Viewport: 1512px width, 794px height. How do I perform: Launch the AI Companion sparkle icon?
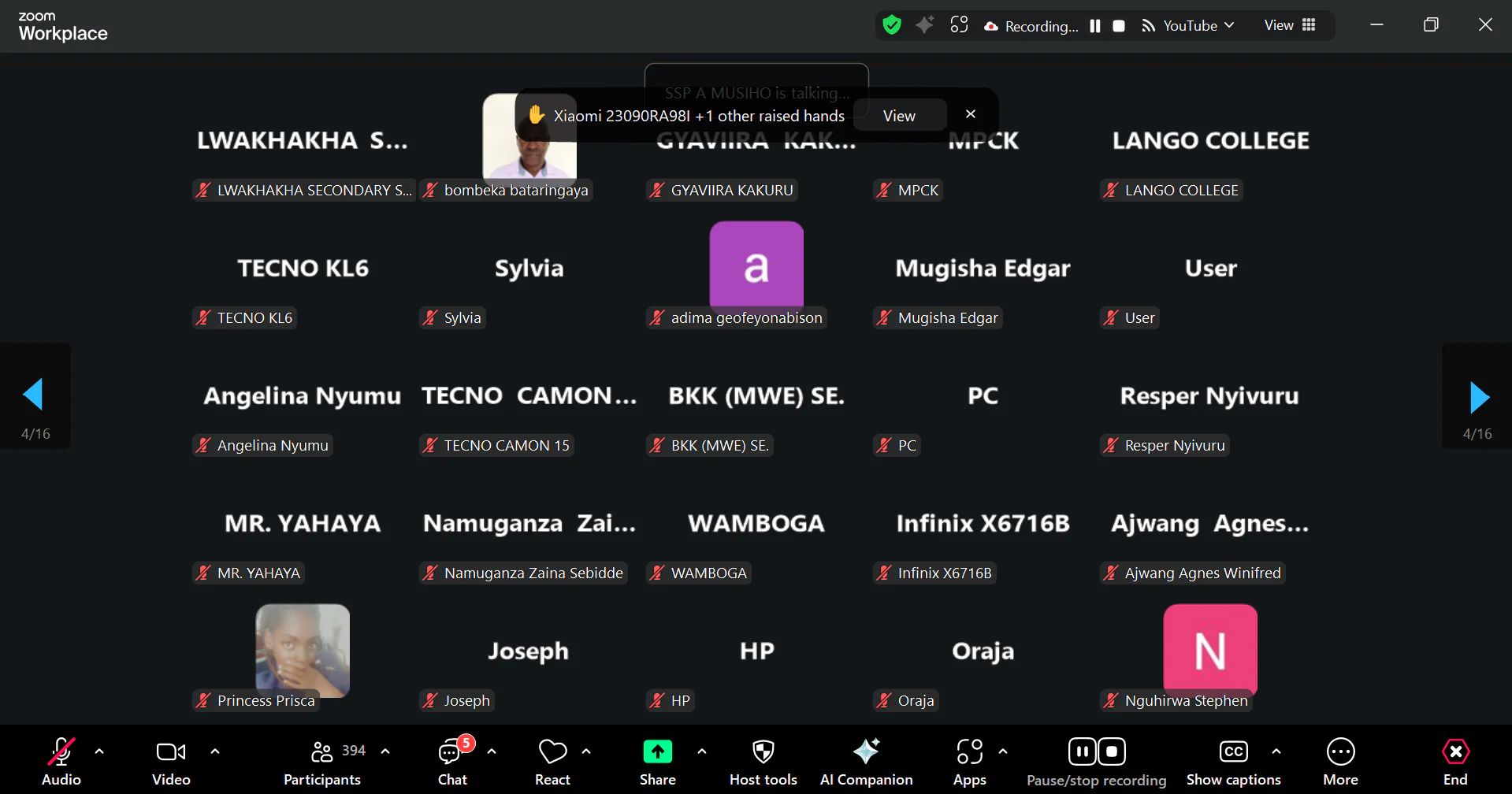[x=866, y=752]
